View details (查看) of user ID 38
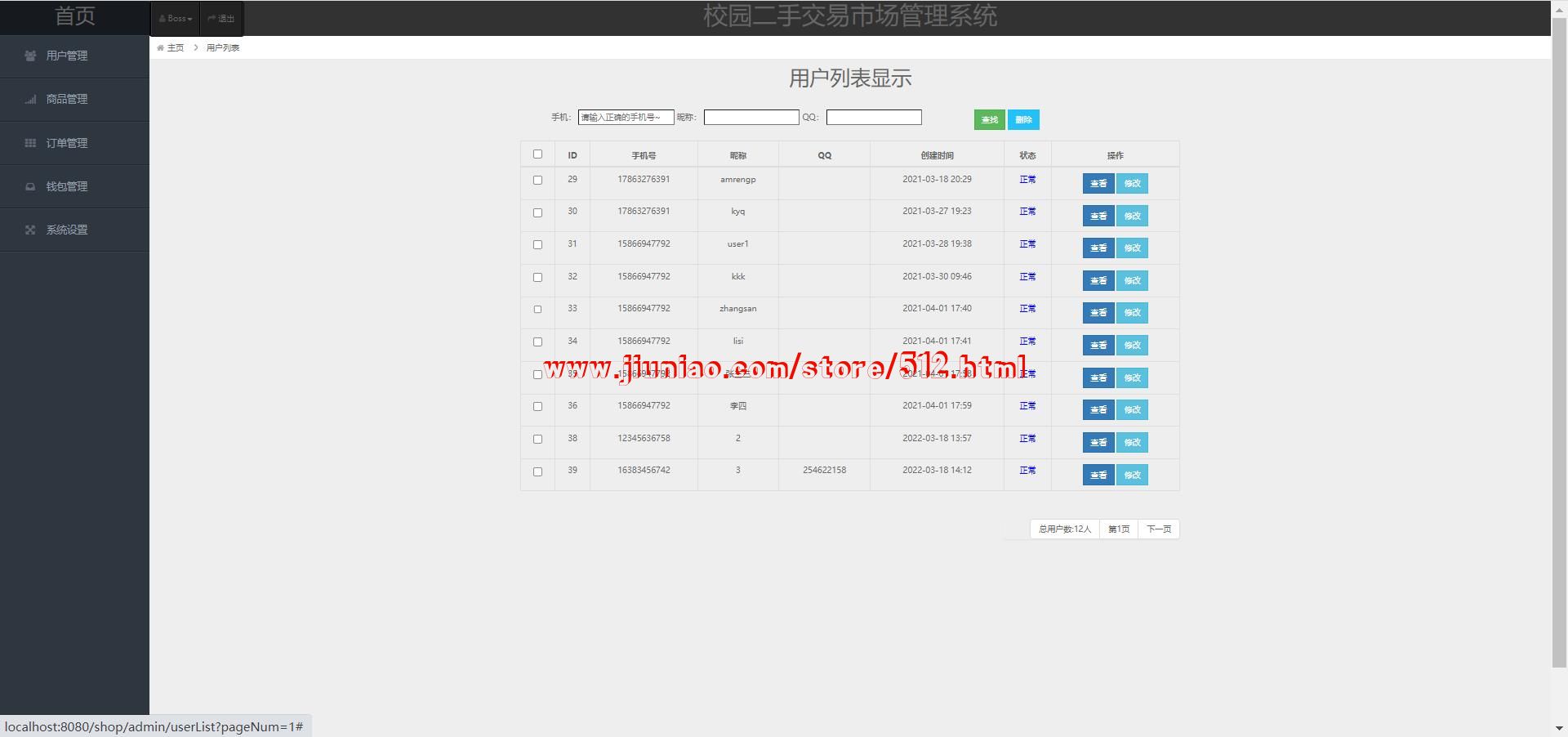 click(x=1098, y=442)
